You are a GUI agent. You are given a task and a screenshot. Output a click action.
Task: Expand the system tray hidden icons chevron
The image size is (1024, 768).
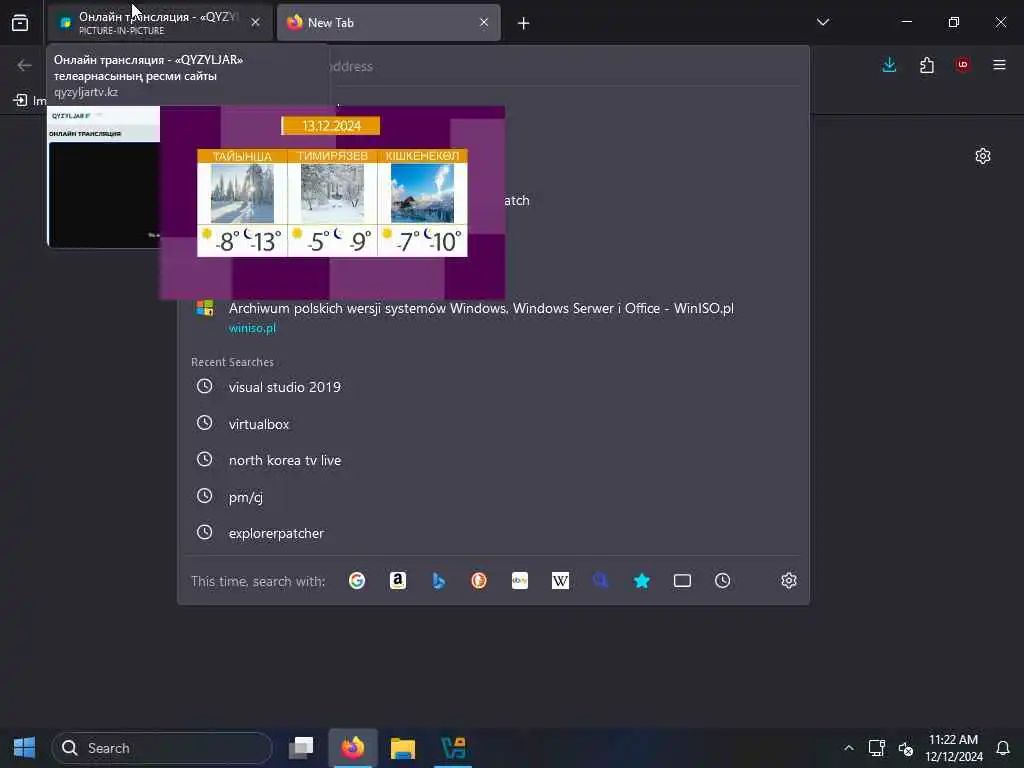[x=848, y=748]
